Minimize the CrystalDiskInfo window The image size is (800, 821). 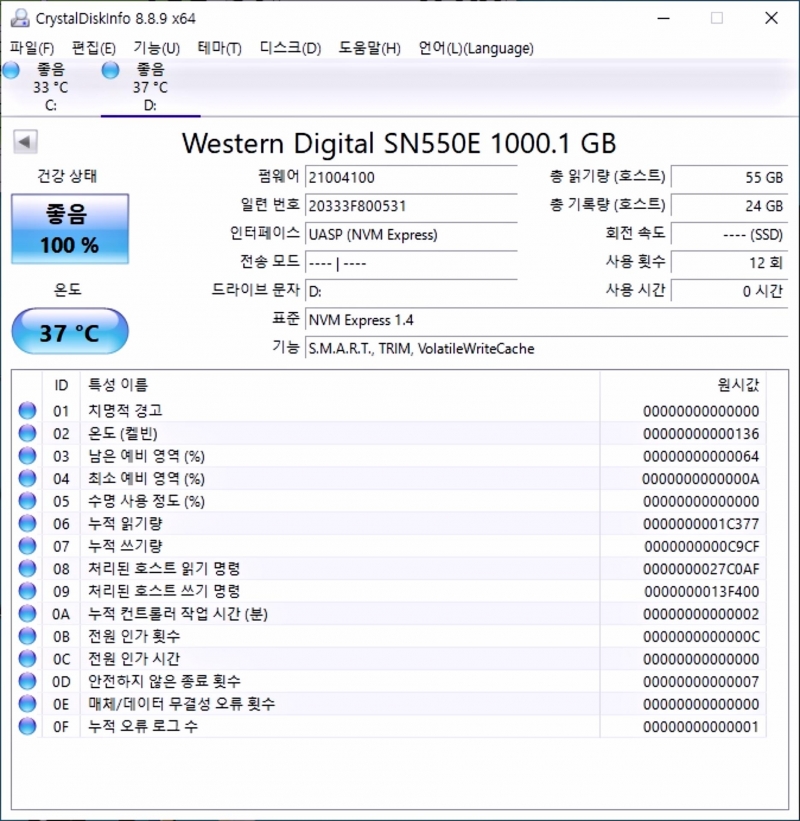click(x=663, y=18)
